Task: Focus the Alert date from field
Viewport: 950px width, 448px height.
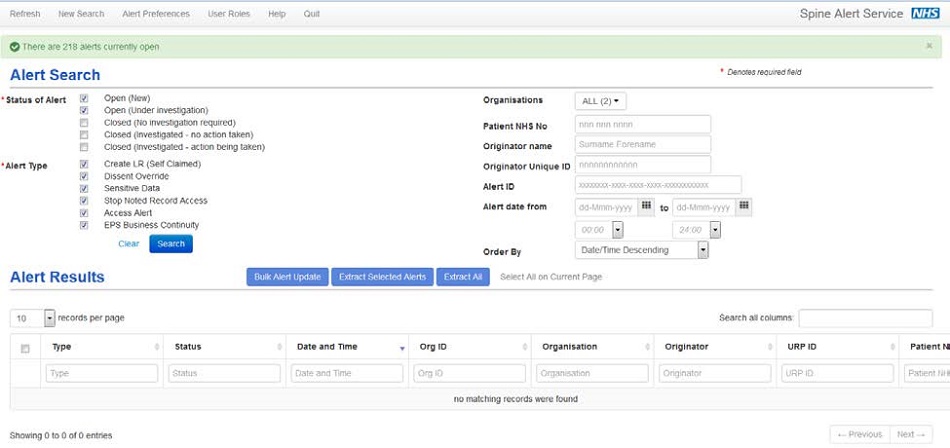Action: pos(606,207)
